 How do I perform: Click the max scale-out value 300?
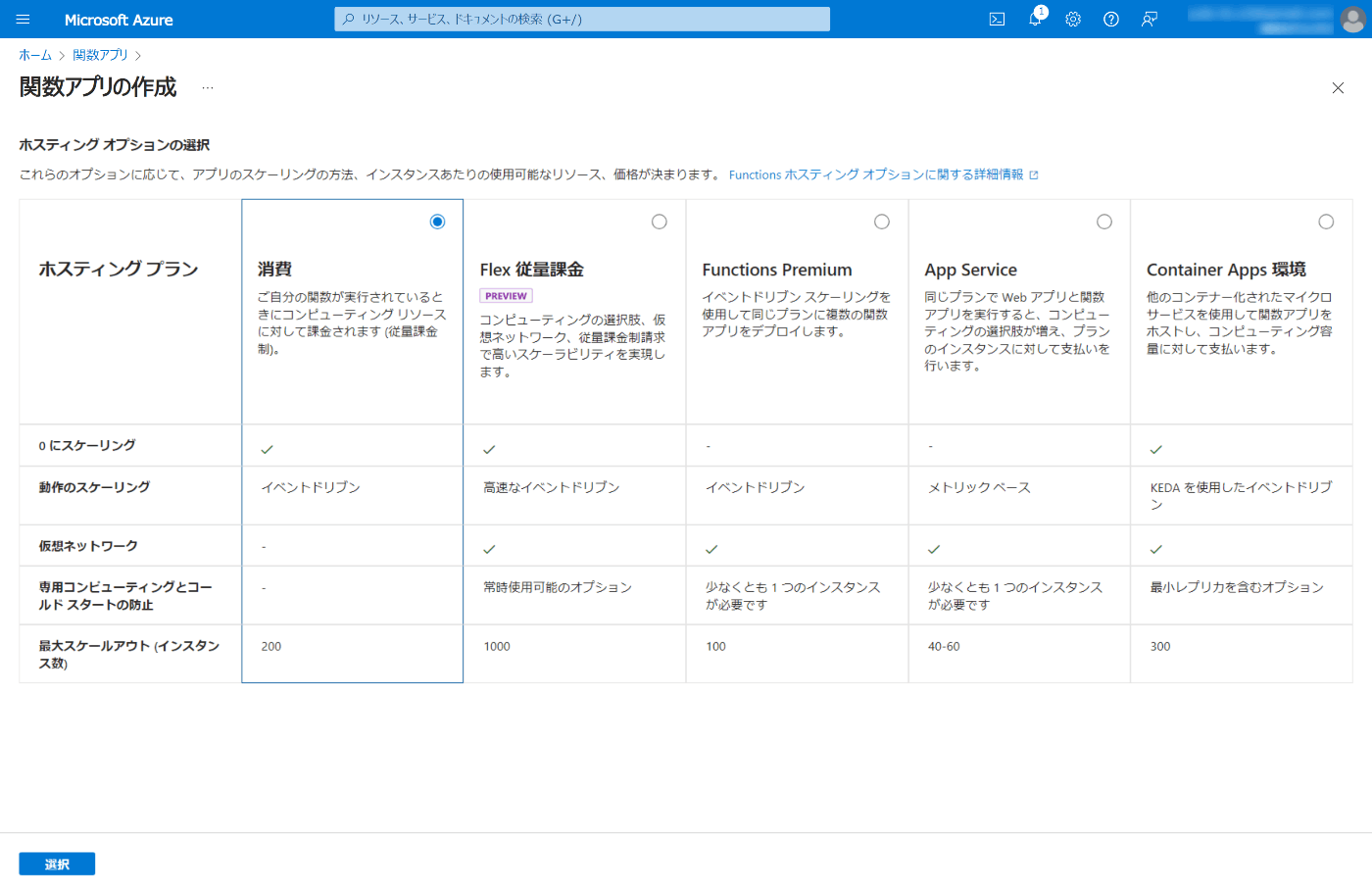[x=1160, y=647]
